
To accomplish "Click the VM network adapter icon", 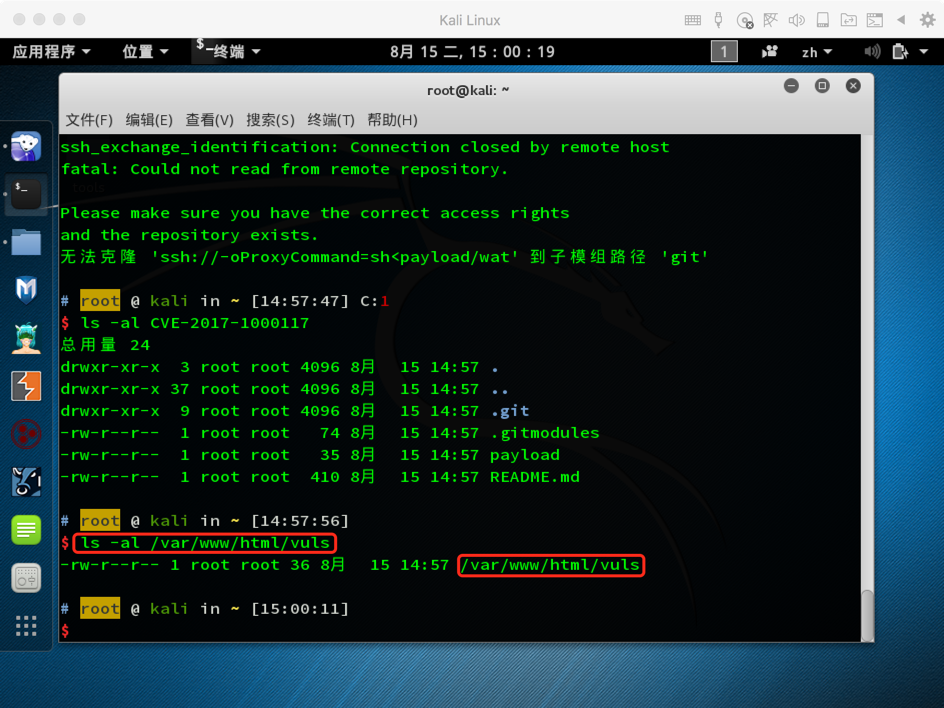I will pos(771,20).
